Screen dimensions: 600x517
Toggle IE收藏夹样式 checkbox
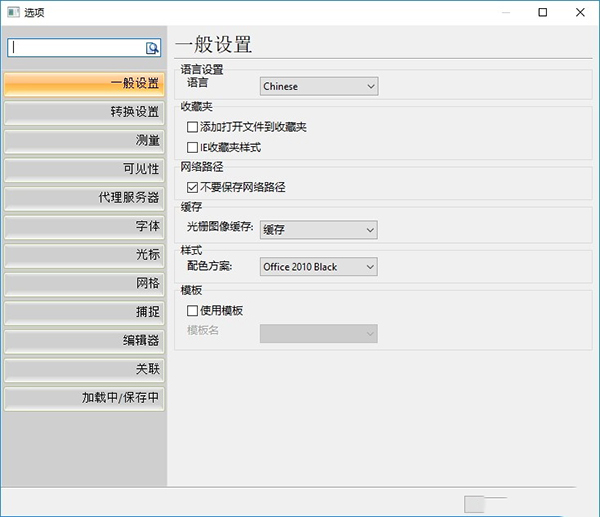pos(192,147)
